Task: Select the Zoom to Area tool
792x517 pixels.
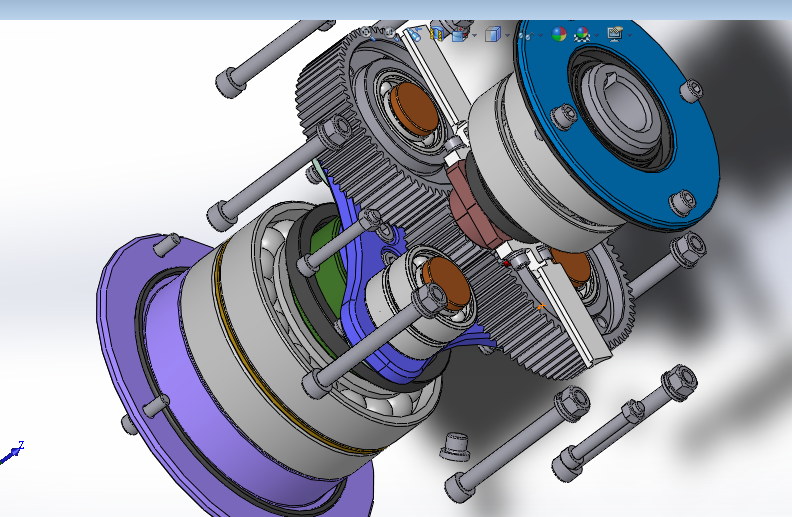Action: [390, 34]
